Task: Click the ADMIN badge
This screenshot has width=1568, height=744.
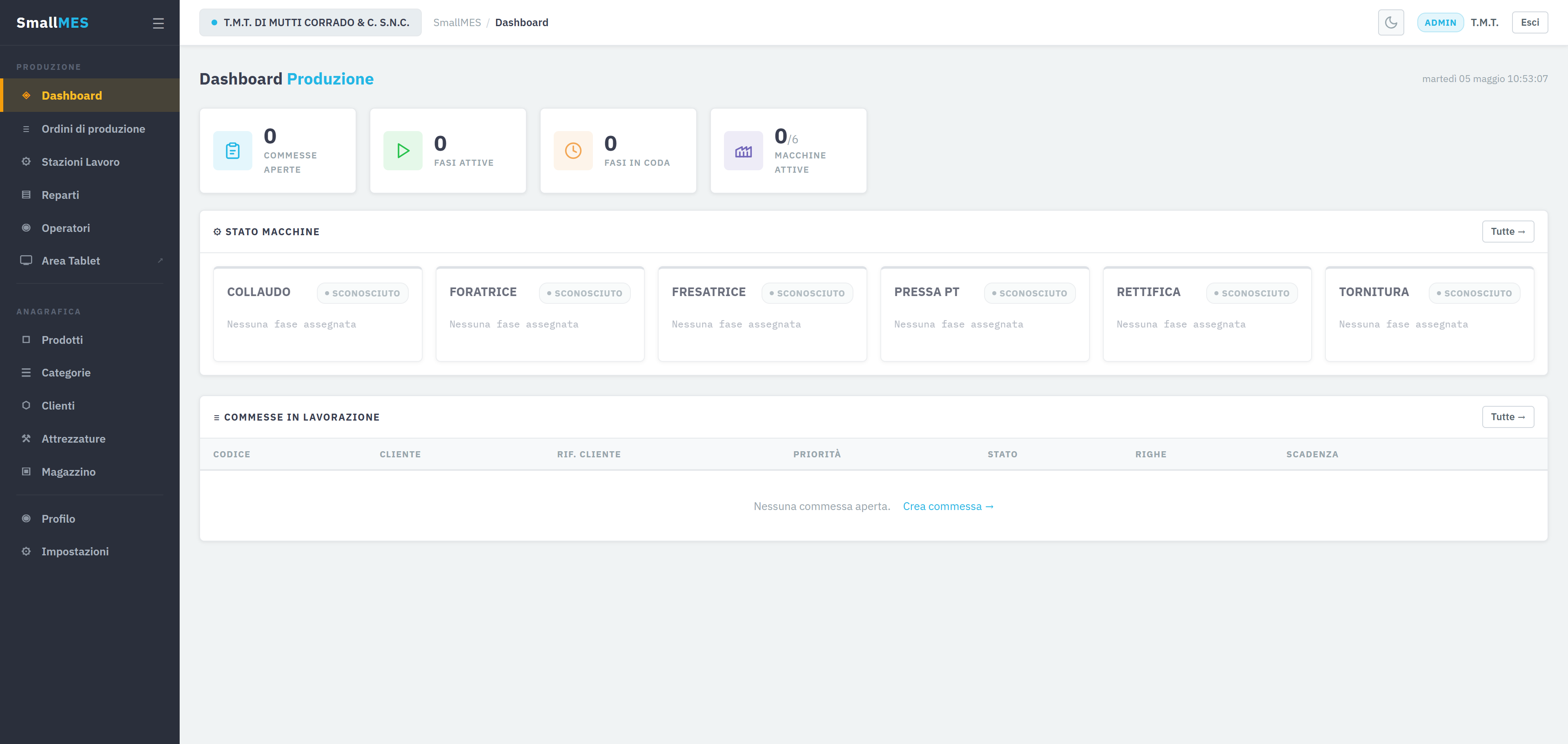Action: [x=1440, y=22]
